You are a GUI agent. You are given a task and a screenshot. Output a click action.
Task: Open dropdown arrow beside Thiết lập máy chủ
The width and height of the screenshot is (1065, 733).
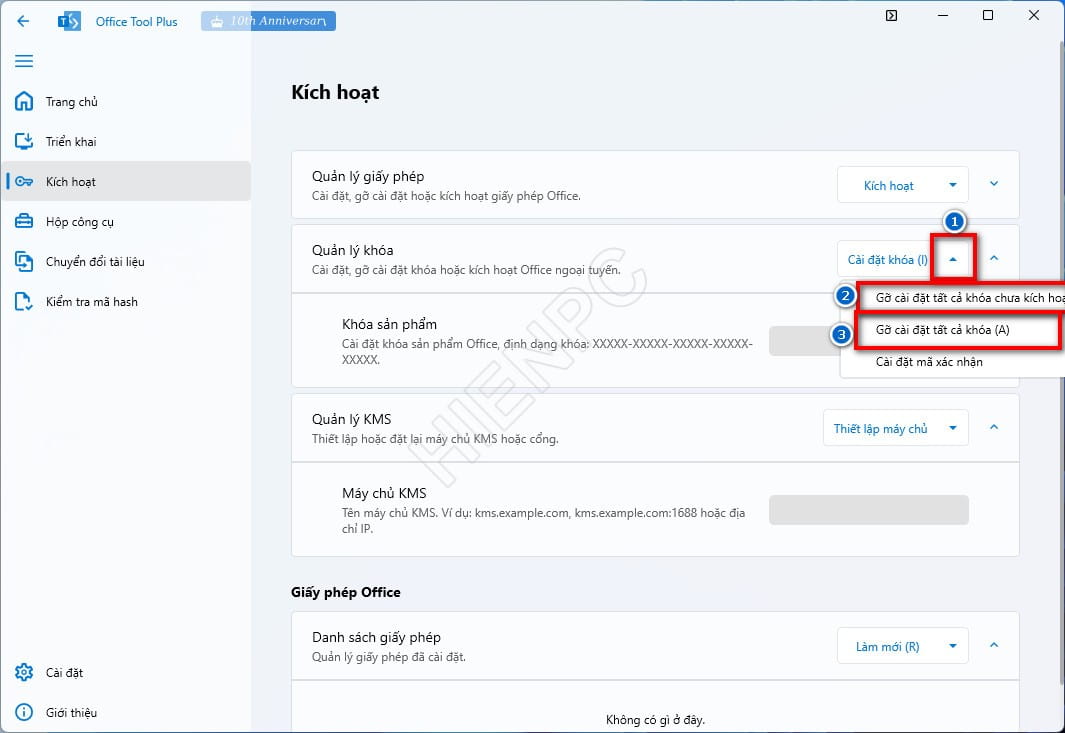pyautogui.click(x=953, y=428)
